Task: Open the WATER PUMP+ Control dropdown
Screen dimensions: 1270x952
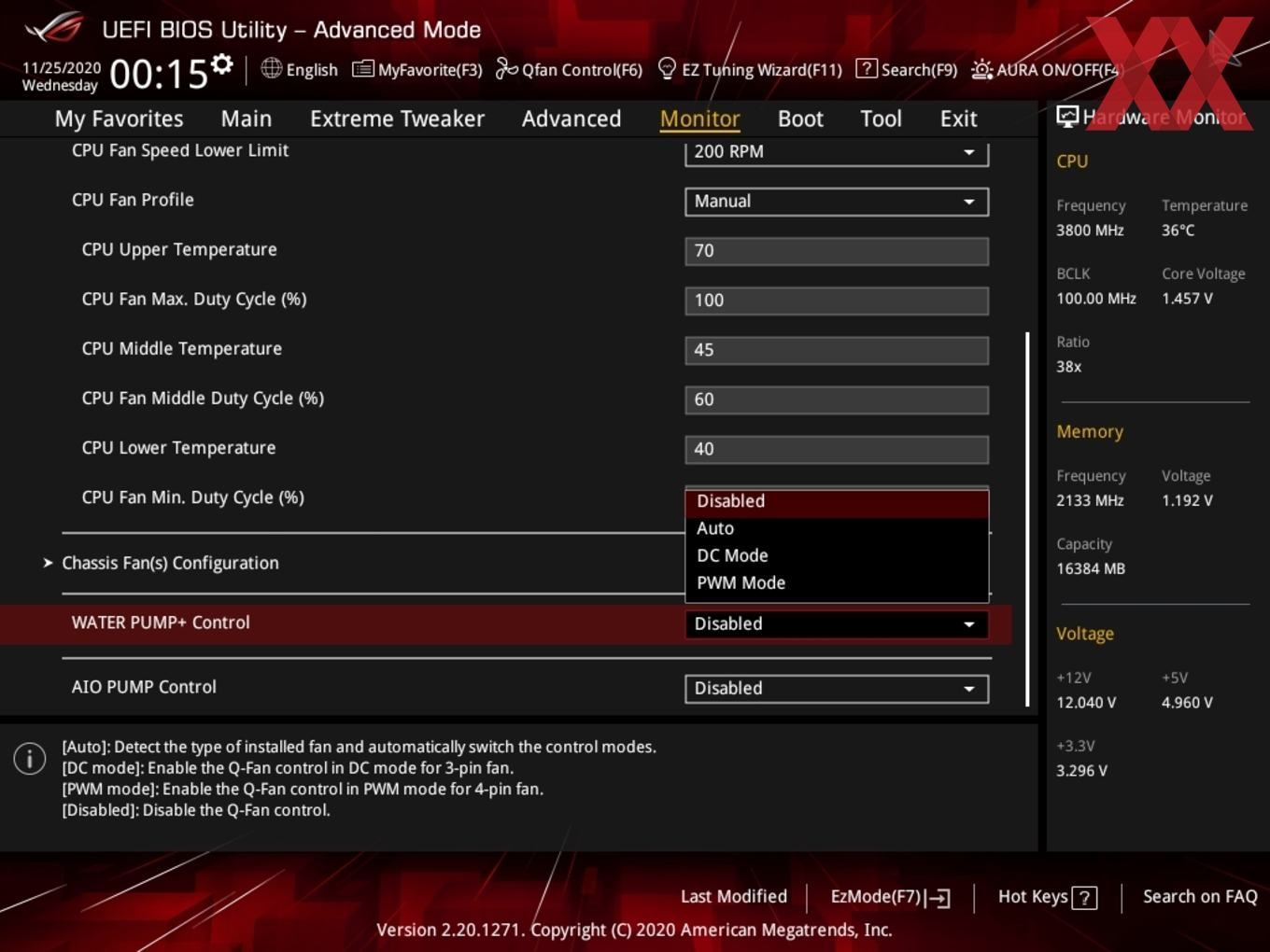Action: pos(837,624)
